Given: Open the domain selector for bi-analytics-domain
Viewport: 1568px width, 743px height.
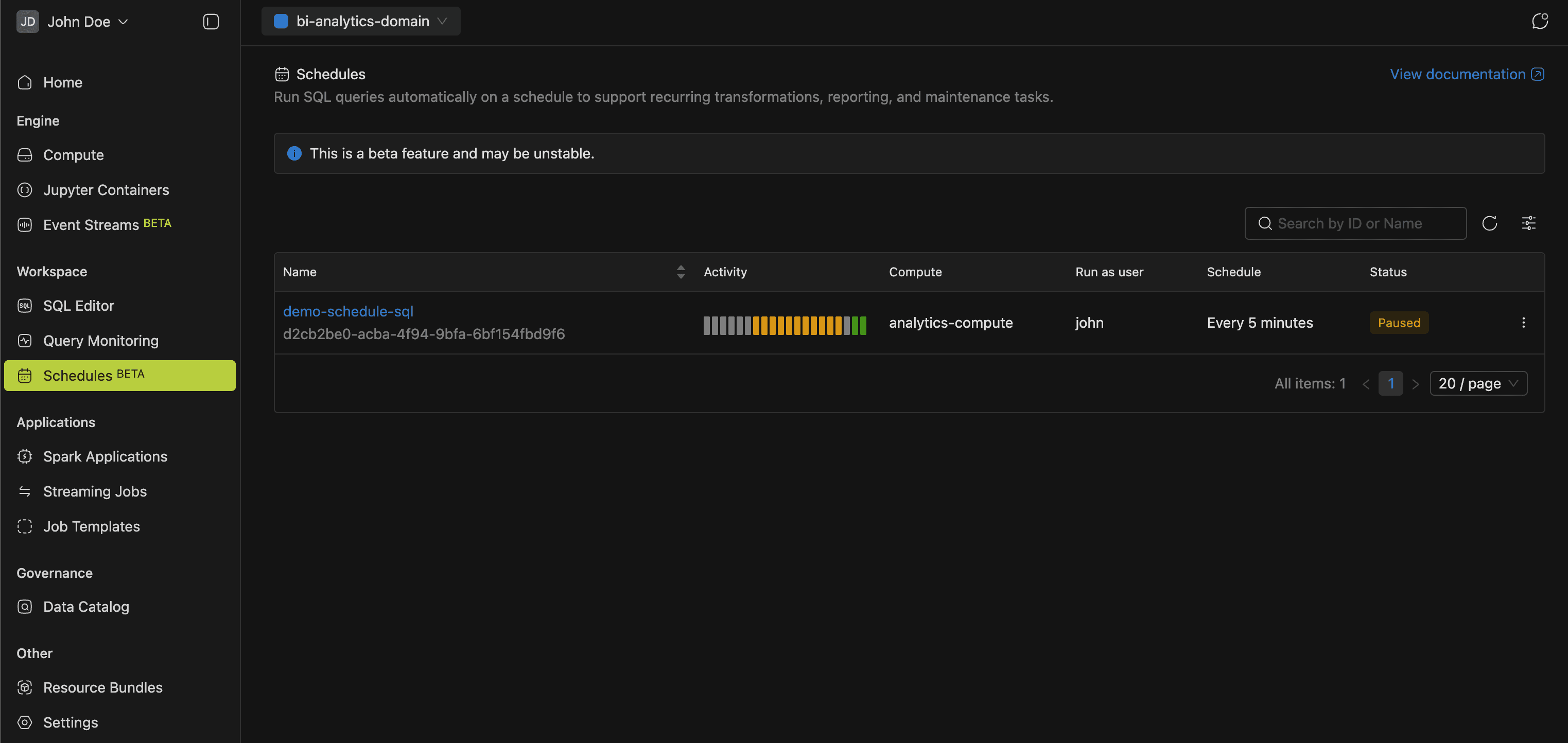Looking at the screenshot, I should (x=360, y=21).
